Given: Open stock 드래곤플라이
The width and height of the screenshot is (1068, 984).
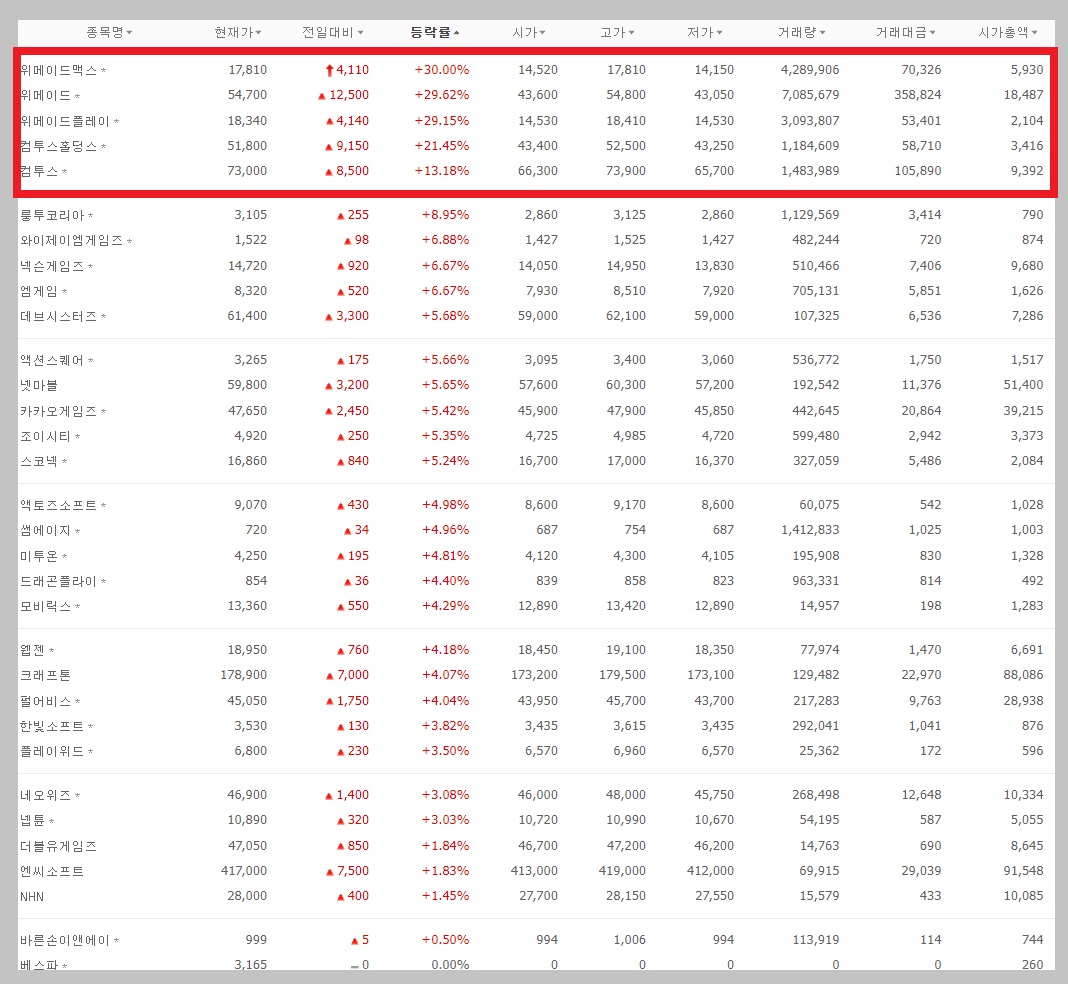Looking at the screenshot, I should click(x=59, y=582).
